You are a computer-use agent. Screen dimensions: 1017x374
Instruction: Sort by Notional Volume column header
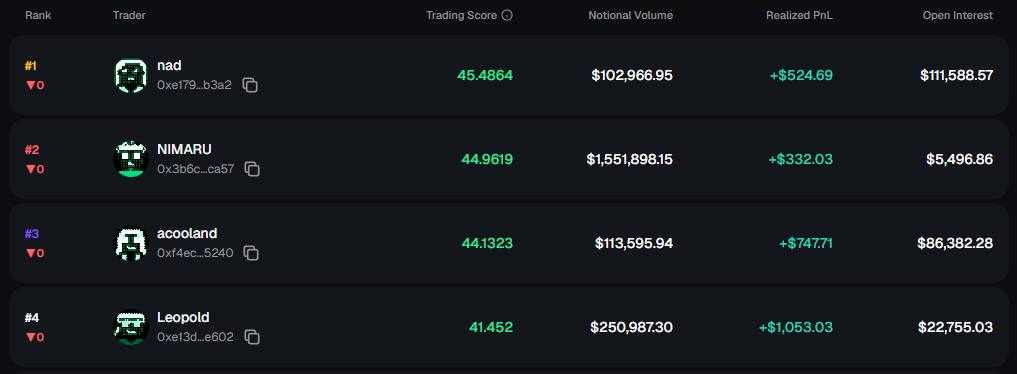[630, 15]
